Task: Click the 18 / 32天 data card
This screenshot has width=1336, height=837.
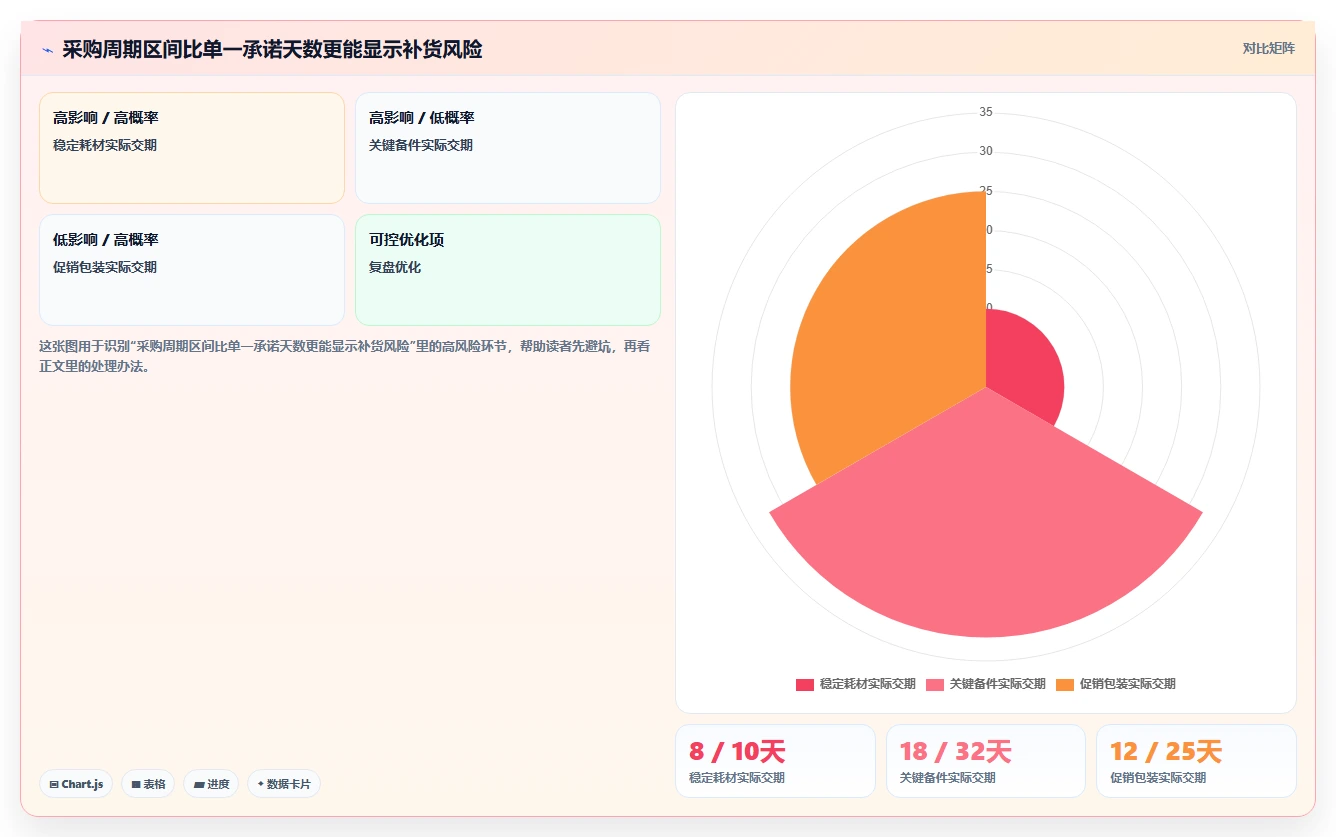Action: (x=986, y=761)
